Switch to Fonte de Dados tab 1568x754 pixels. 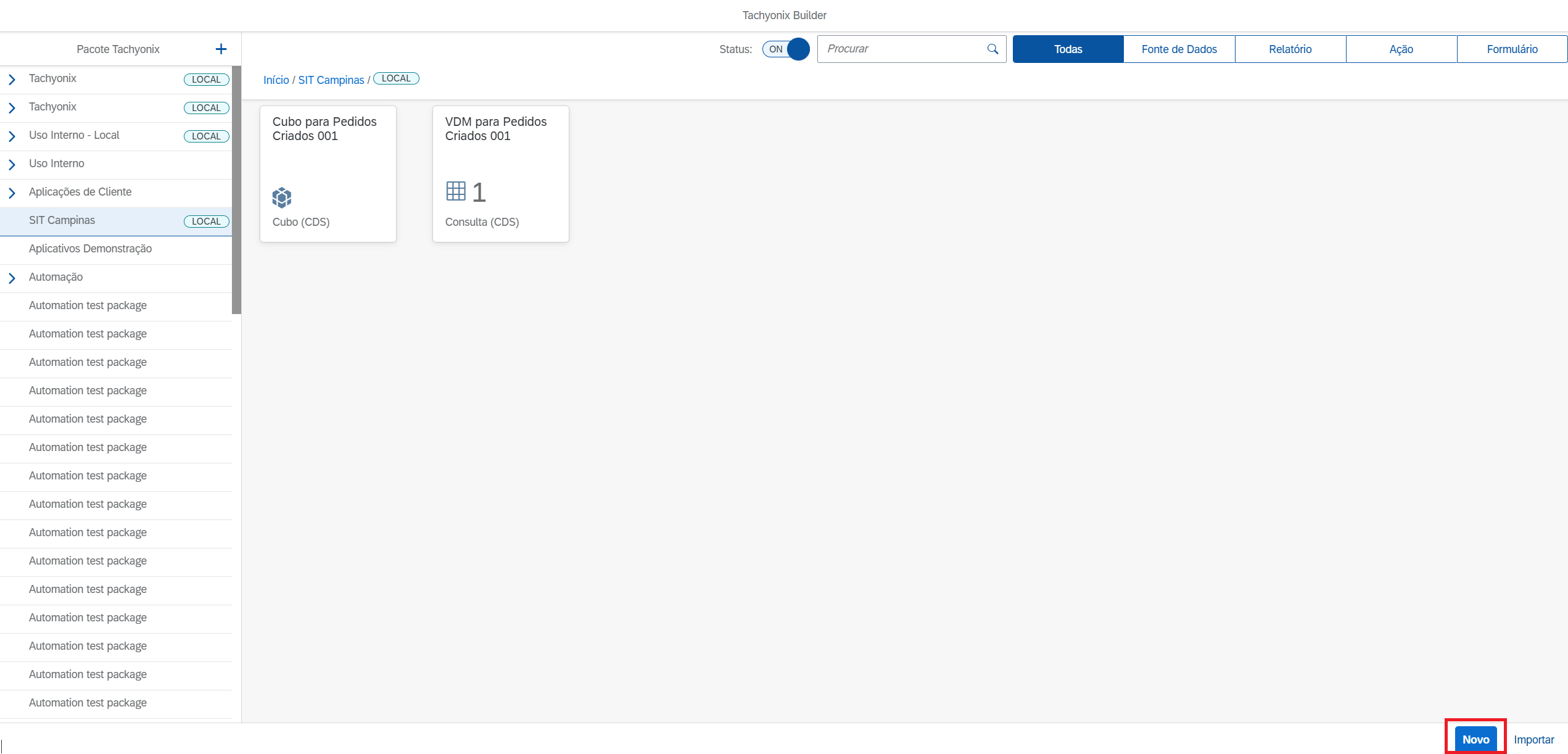(x=1179, y=49)
